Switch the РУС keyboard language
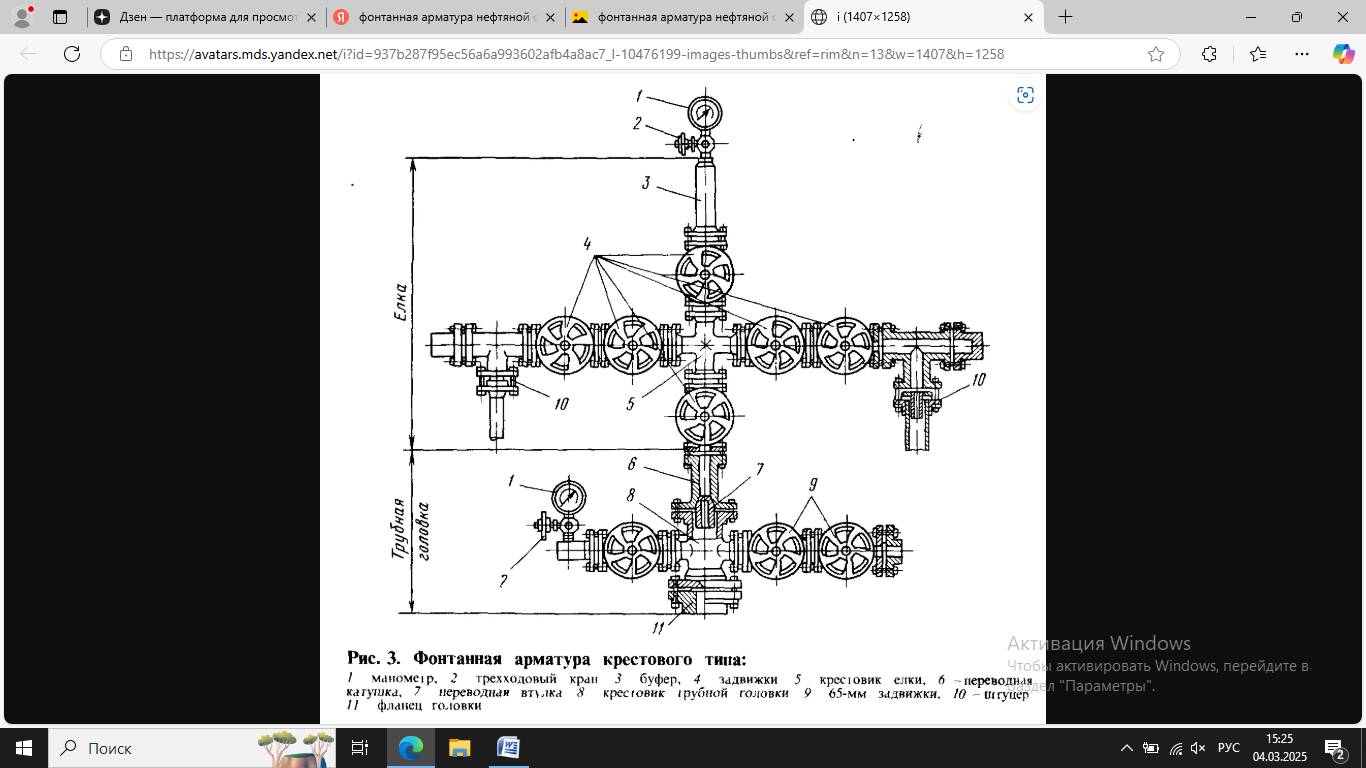Viewport: 1366px width, 768px height. pos(1229,748)
